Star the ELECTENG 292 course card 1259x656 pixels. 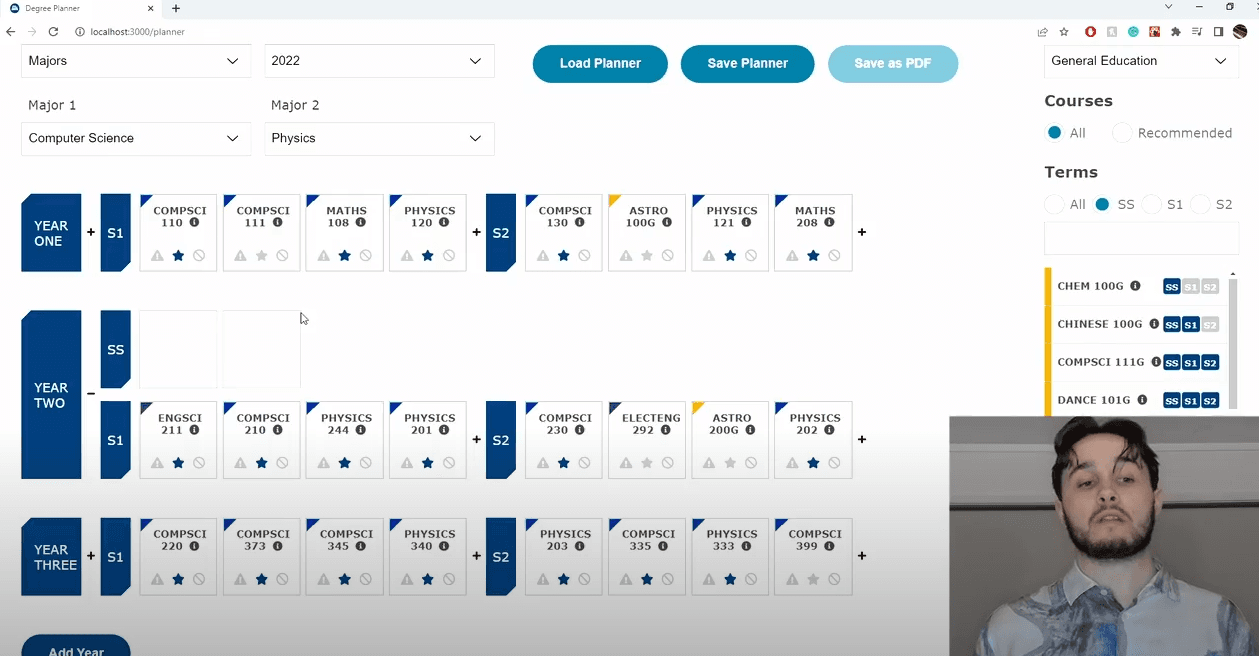point(647,463)
